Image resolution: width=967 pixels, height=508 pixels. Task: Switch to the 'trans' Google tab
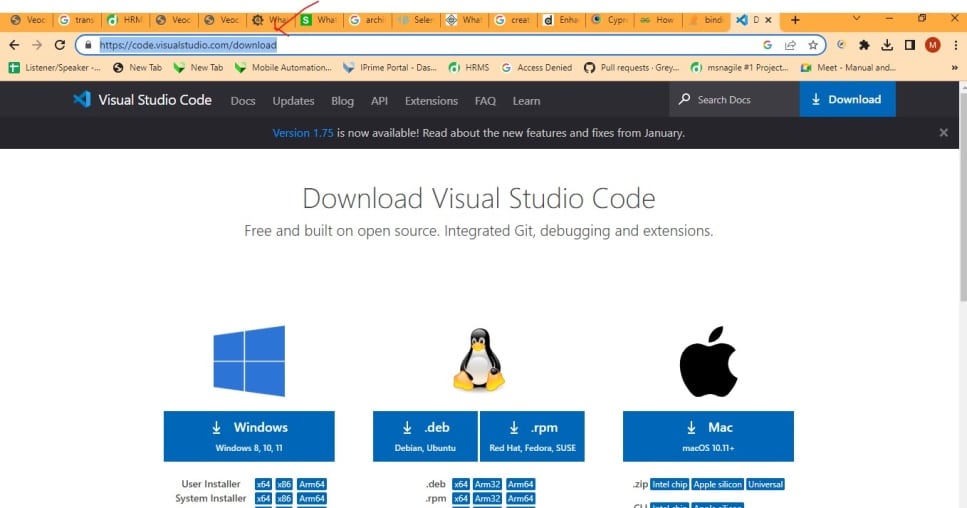tap(77, 20)
